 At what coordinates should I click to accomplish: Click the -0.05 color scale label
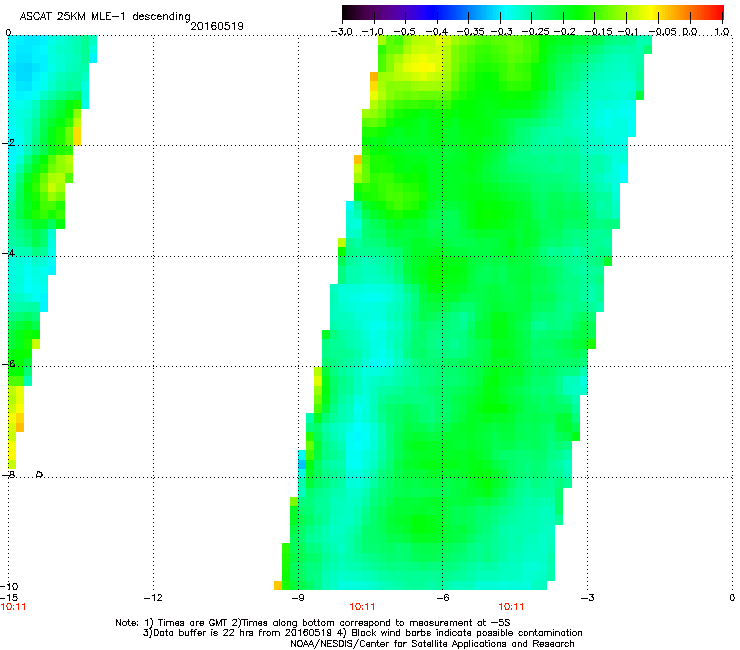click(x=662, y=32)
